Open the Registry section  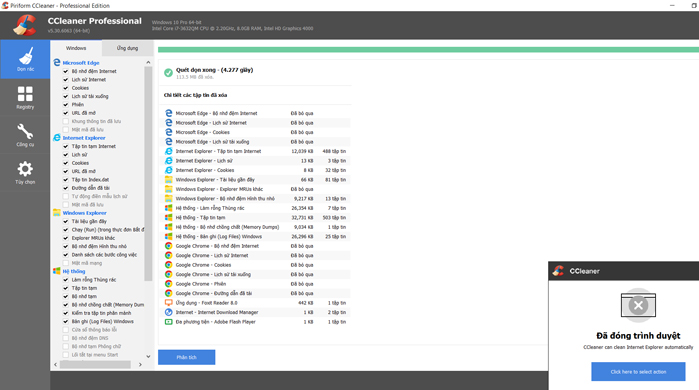(25, 98)
